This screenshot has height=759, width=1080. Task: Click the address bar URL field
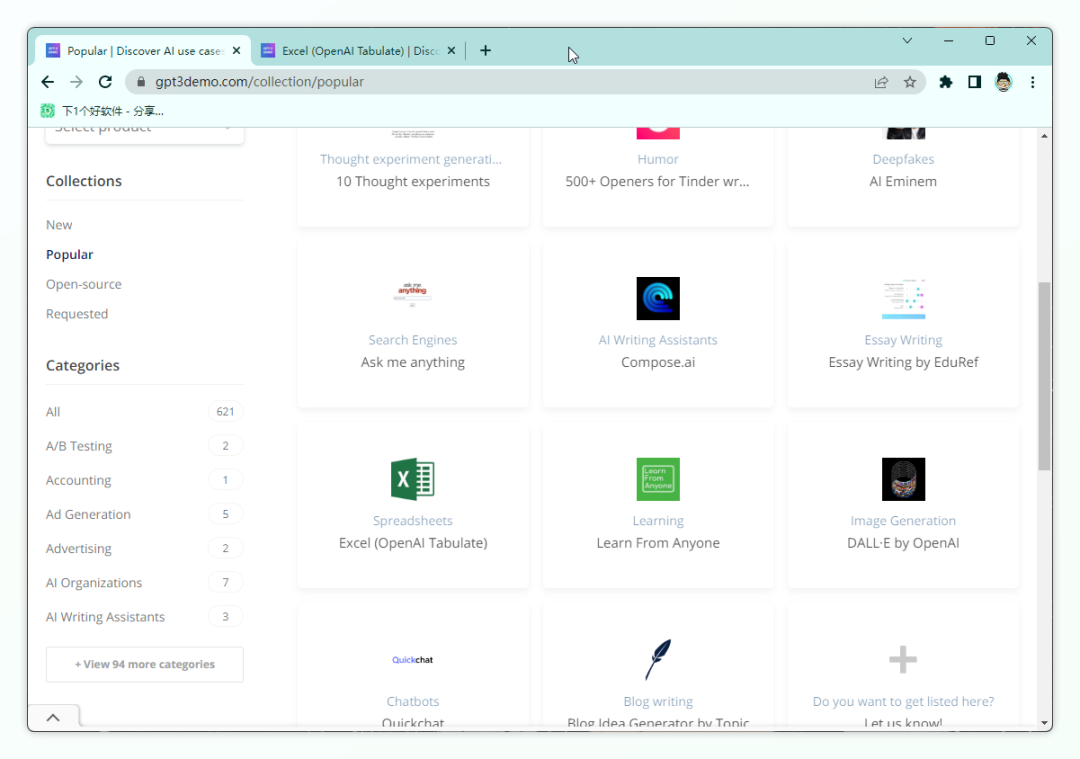coord(500,82)
